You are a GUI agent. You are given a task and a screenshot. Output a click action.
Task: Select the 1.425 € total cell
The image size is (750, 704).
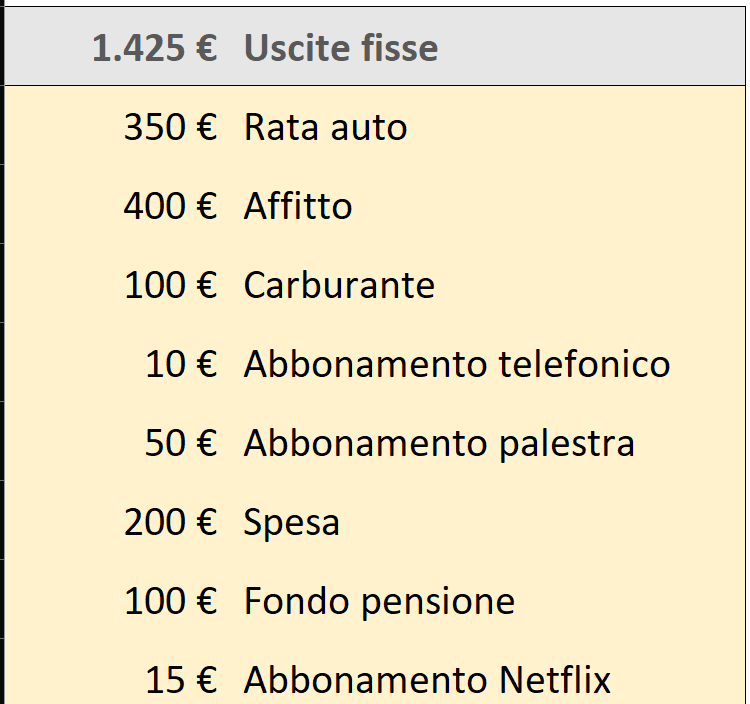click(155, 48)
